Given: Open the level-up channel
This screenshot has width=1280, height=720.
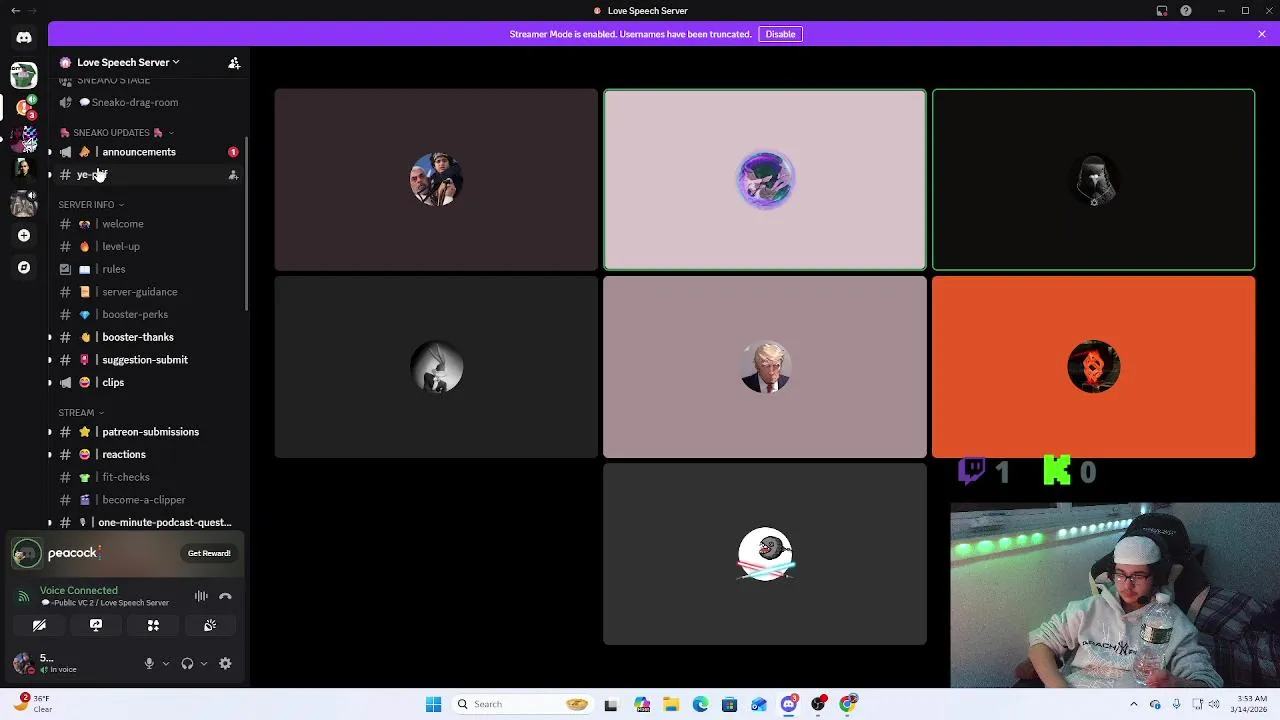Looking at the screenshot, I should pyautogui.click(x=147, y=246).
